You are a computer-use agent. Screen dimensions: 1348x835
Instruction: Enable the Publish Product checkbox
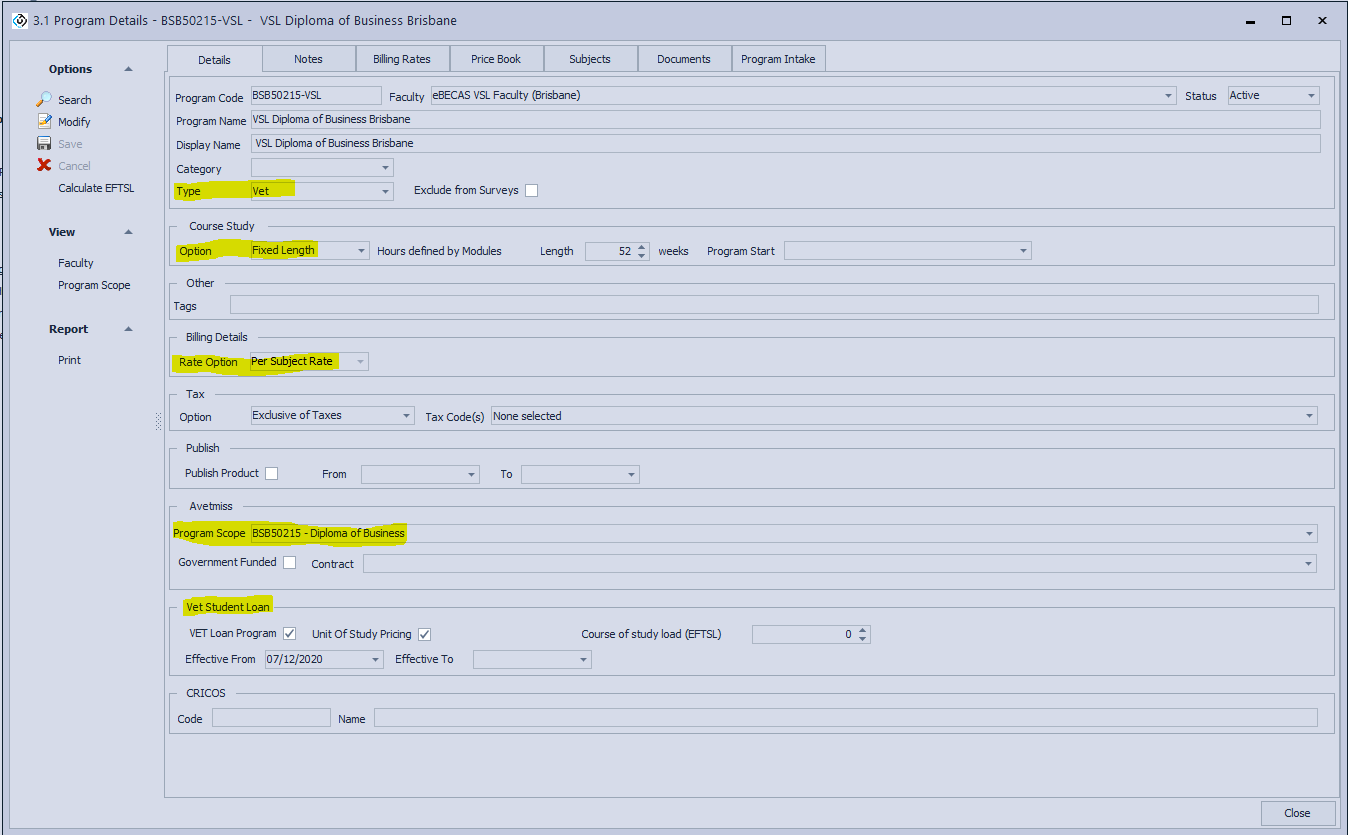[x=271, y=474]
